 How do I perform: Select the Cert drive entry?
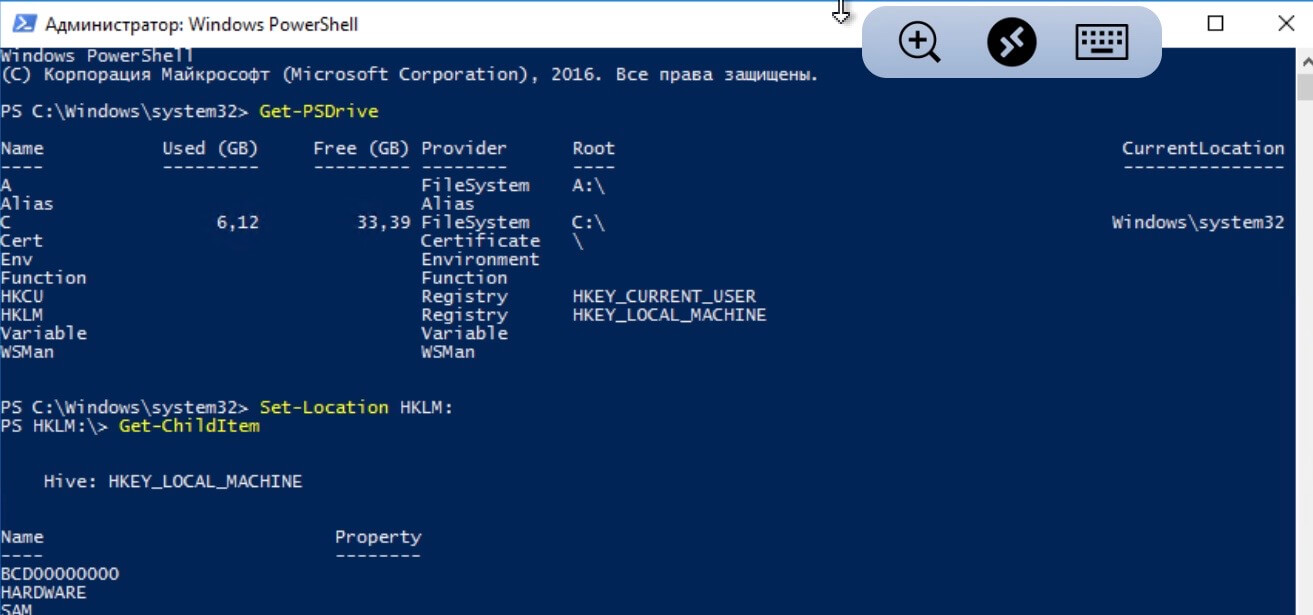click(x=22, y=240)
